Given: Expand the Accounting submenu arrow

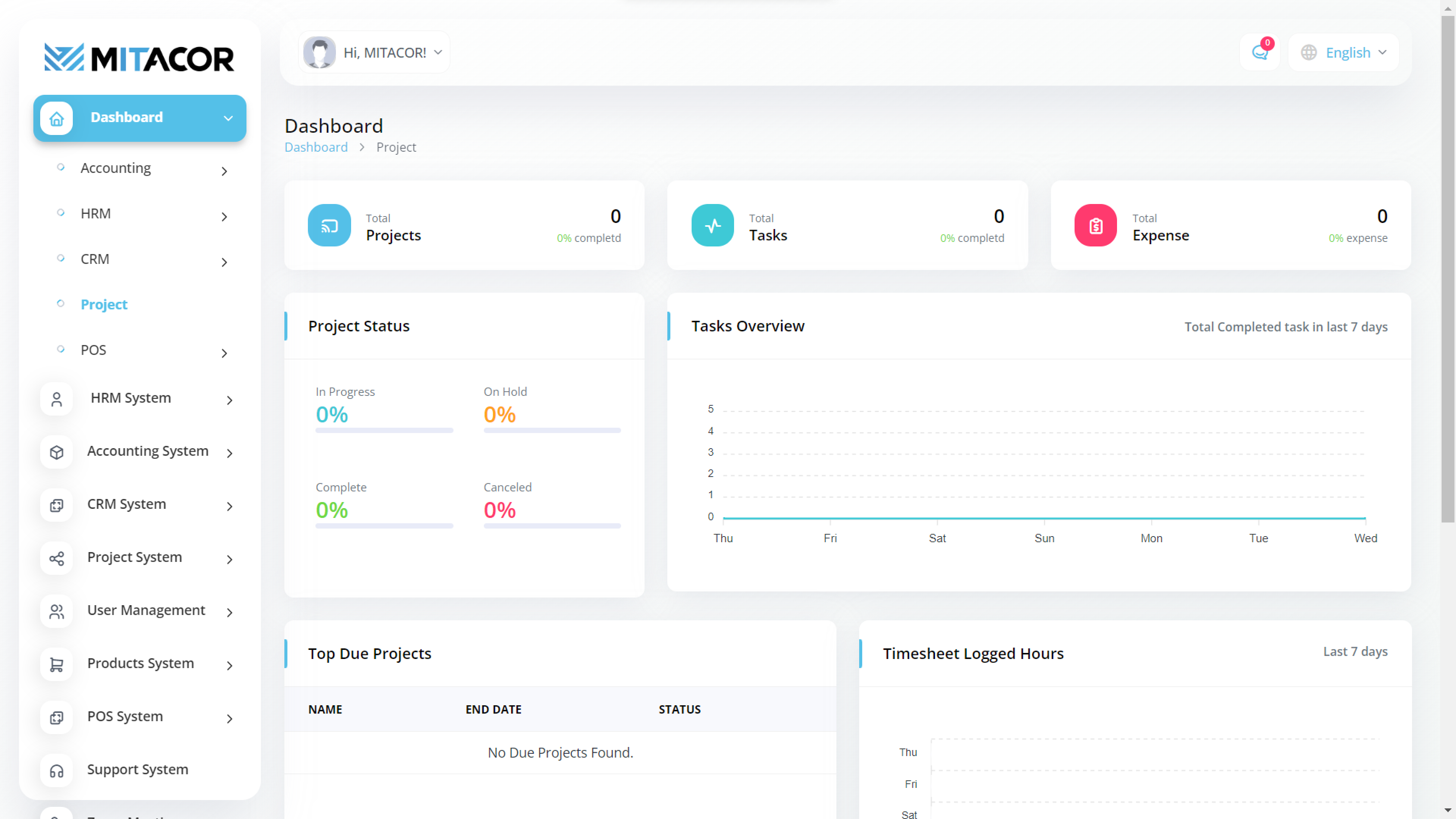Looking at the screenshot, I should pos(224,171).
